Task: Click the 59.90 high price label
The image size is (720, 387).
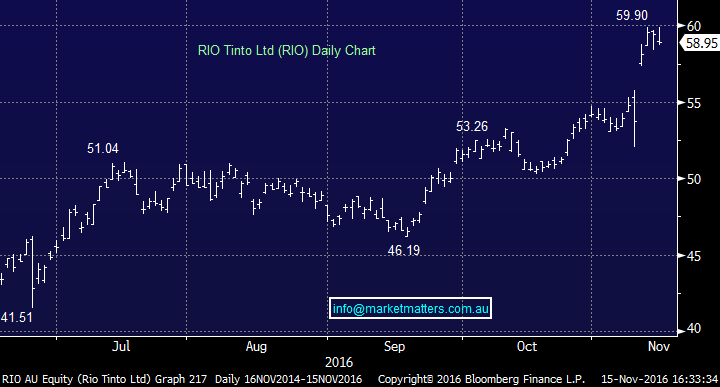Action: [632, 15]
